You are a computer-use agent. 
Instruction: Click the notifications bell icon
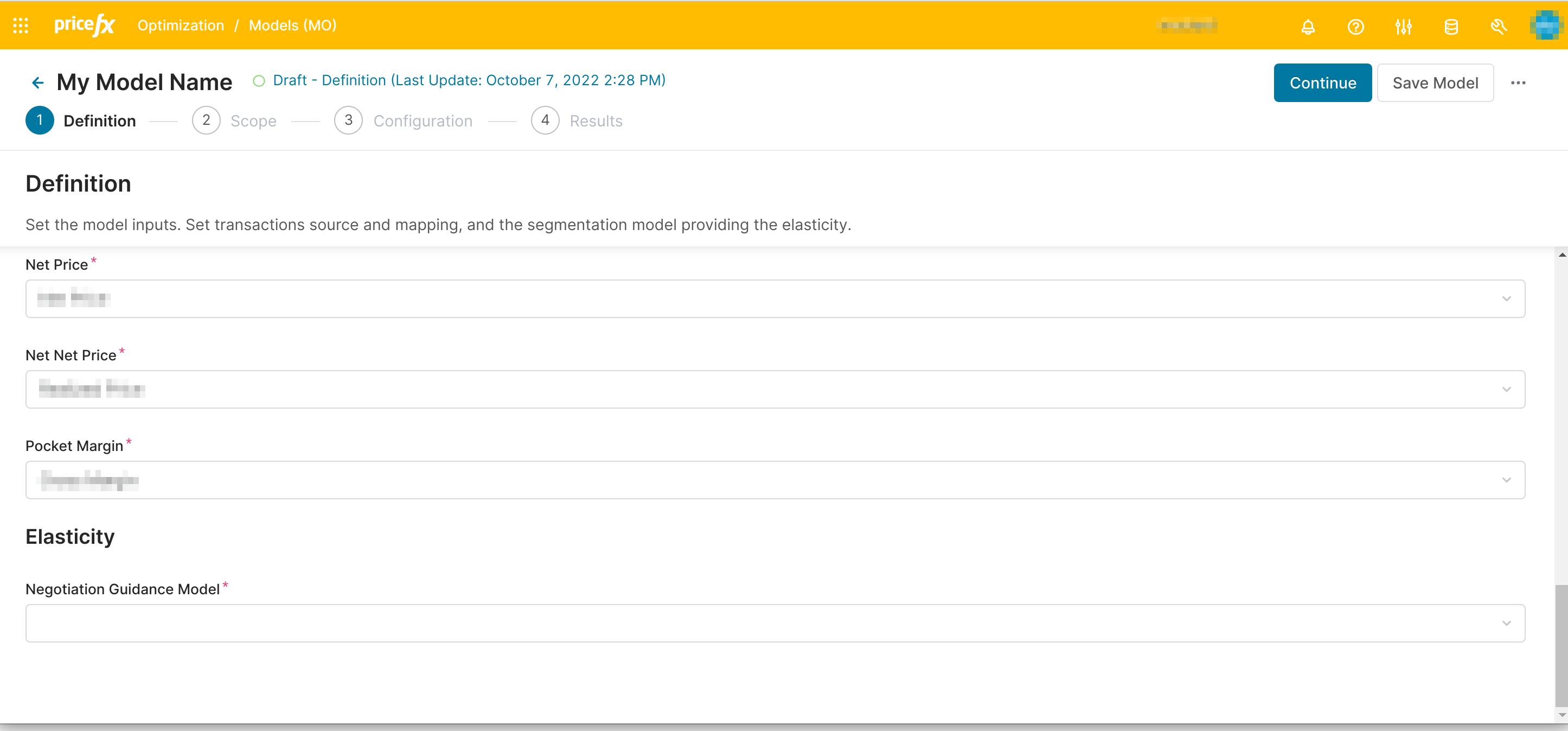tap(1308, 27)
